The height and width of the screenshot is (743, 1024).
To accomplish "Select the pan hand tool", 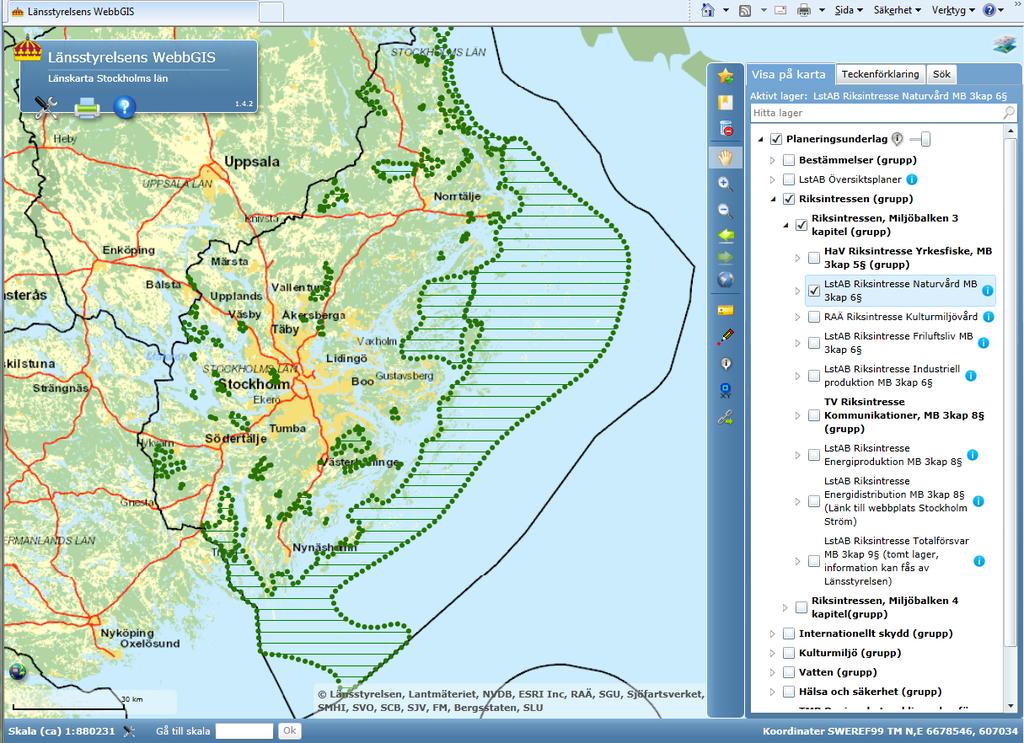I will pos(726,157).
